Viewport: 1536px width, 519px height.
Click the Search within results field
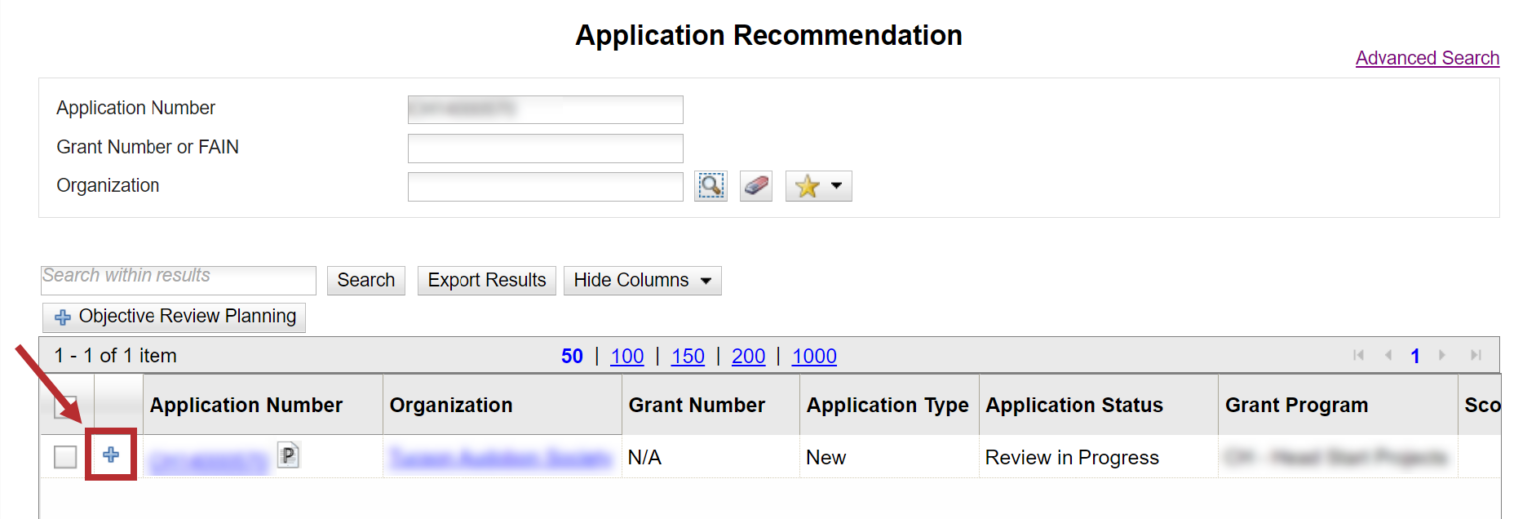coord(178,279)
